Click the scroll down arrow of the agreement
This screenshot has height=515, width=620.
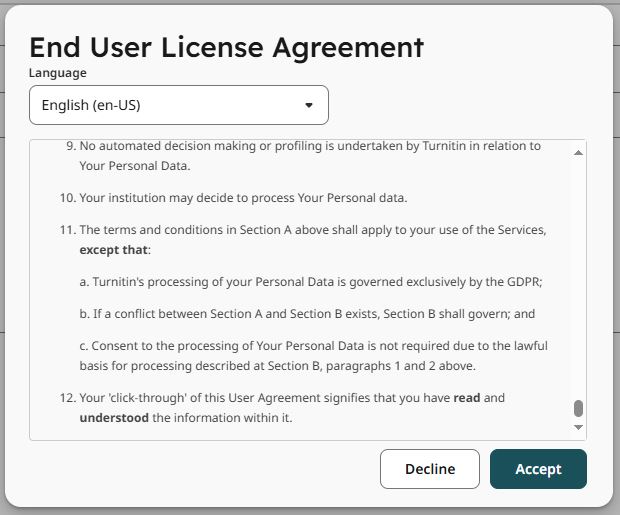[x=578, y=427]
